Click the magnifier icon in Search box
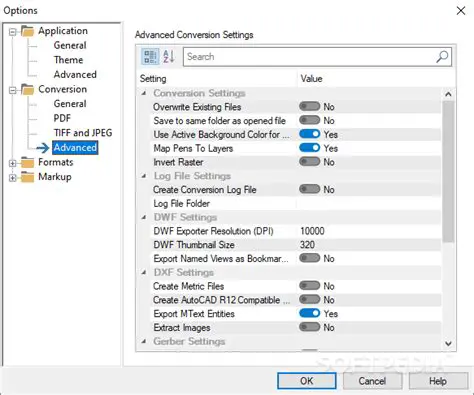This screenshot has height=395, width=474. click(442, 57)
